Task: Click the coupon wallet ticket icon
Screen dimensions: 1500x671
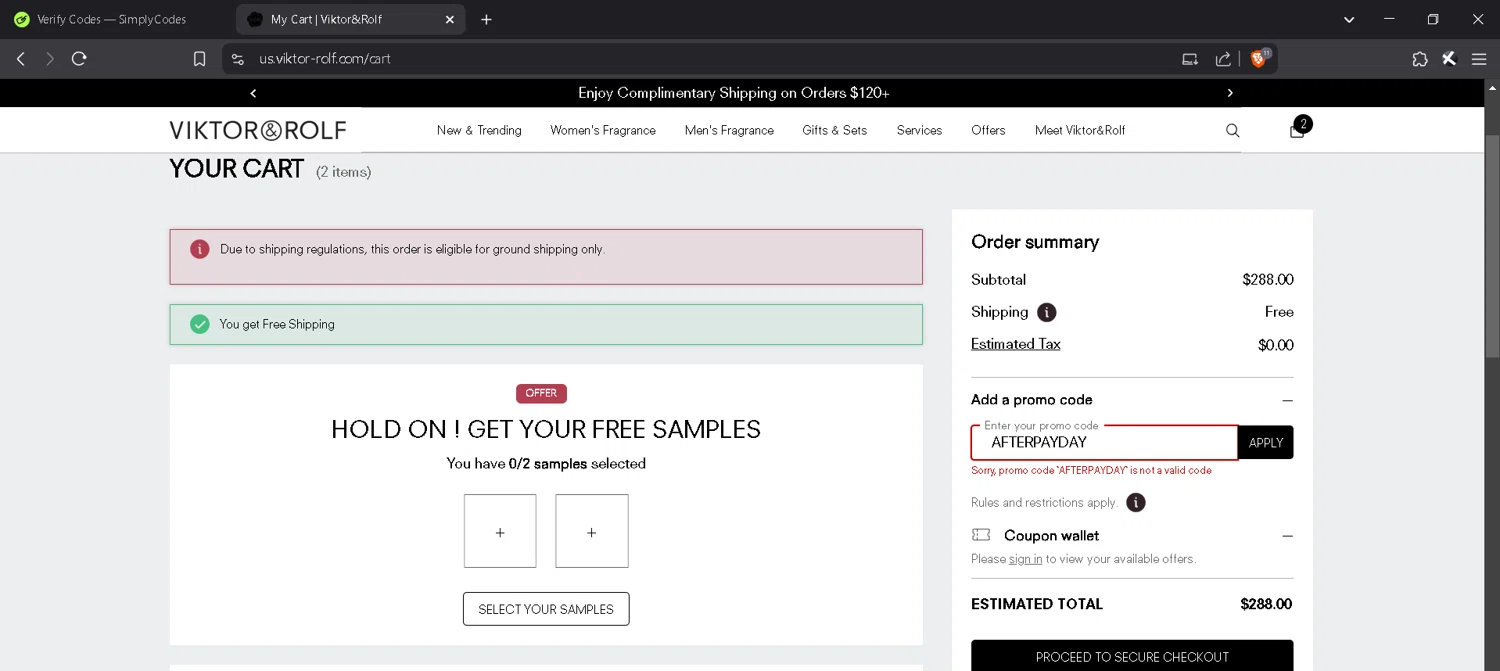Action: tap(981, 535)
